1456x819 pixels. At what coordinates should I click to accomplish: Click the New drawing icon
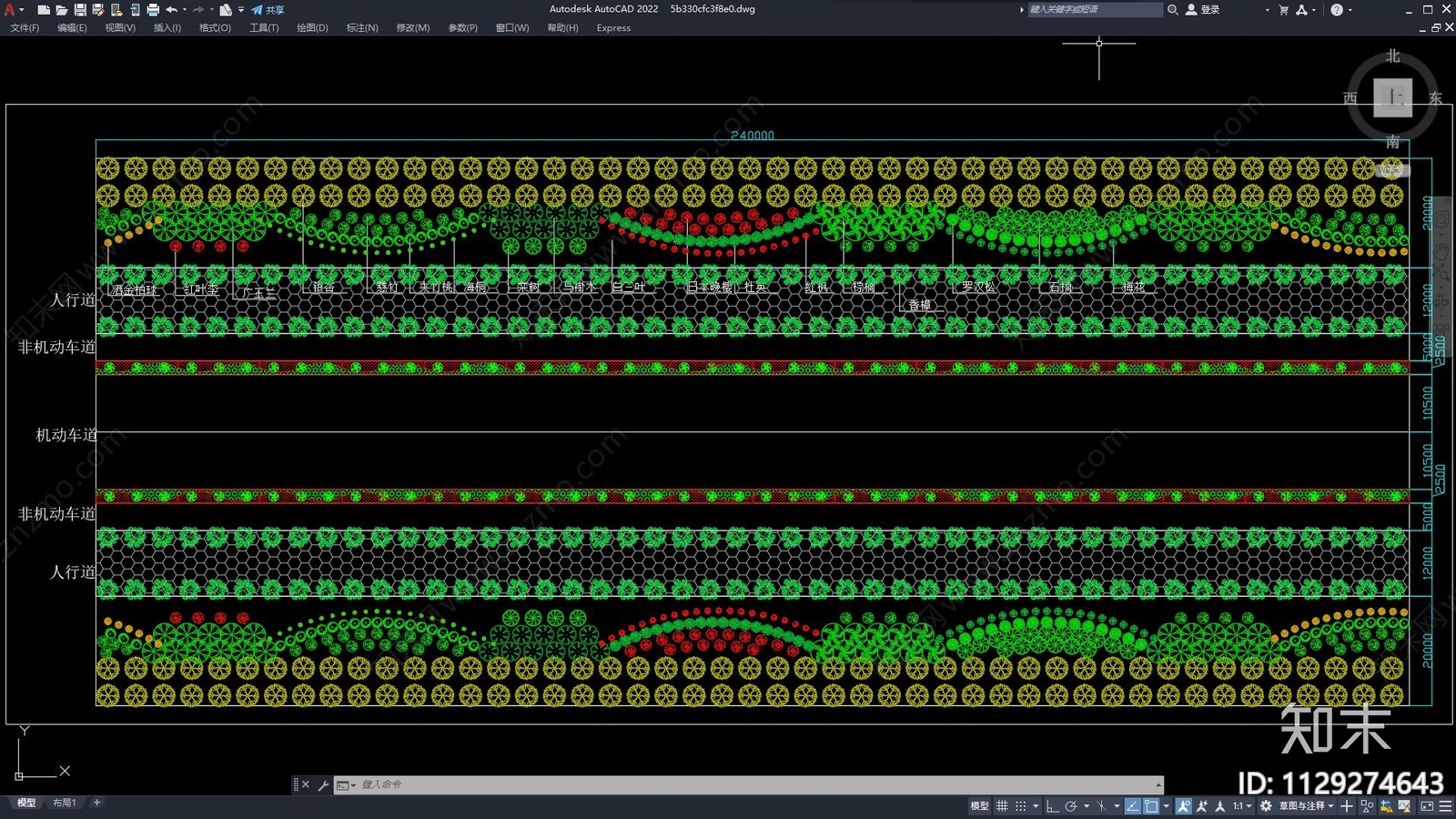43,10
